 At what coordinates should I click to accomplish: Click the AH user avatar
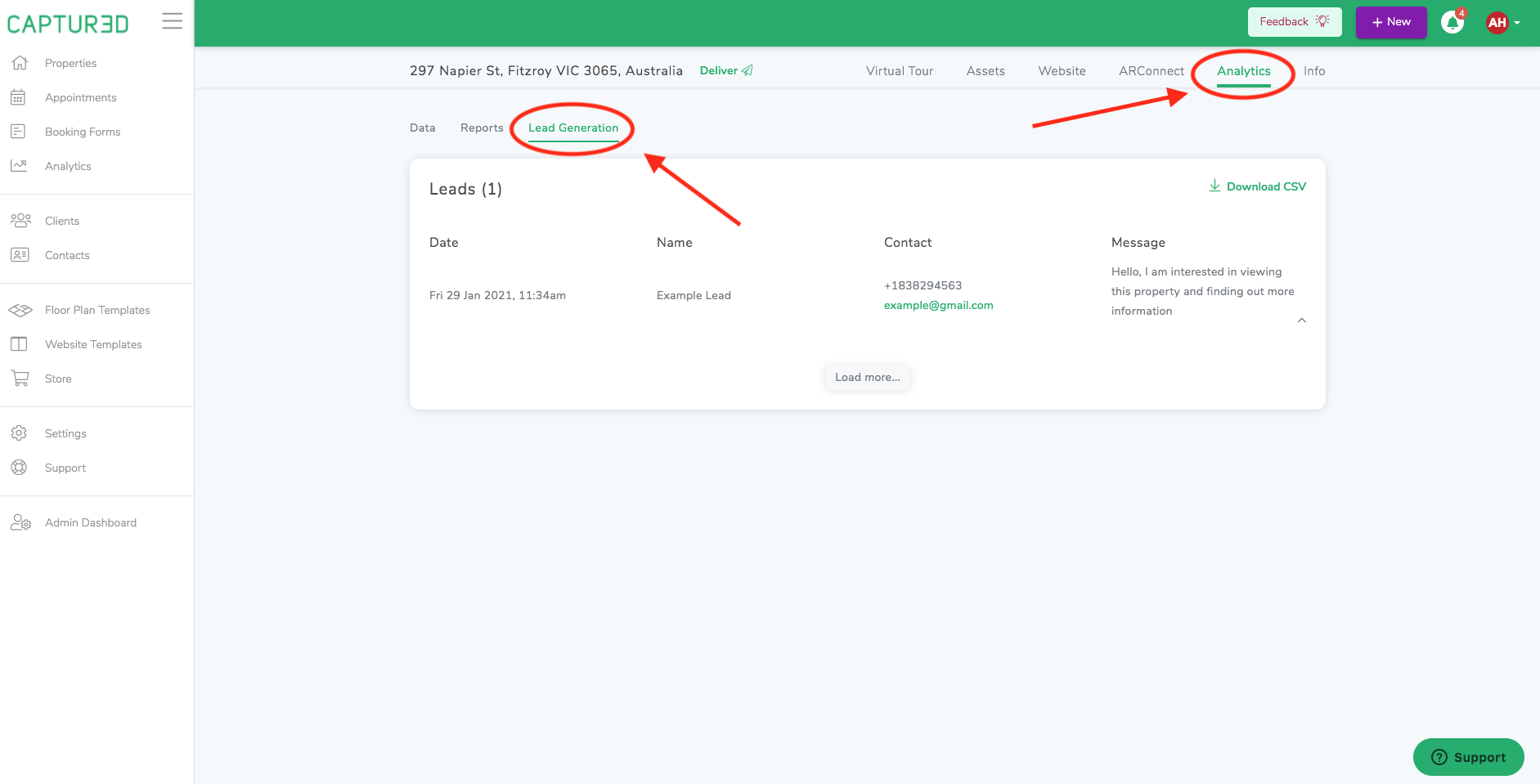(1497, 23)
